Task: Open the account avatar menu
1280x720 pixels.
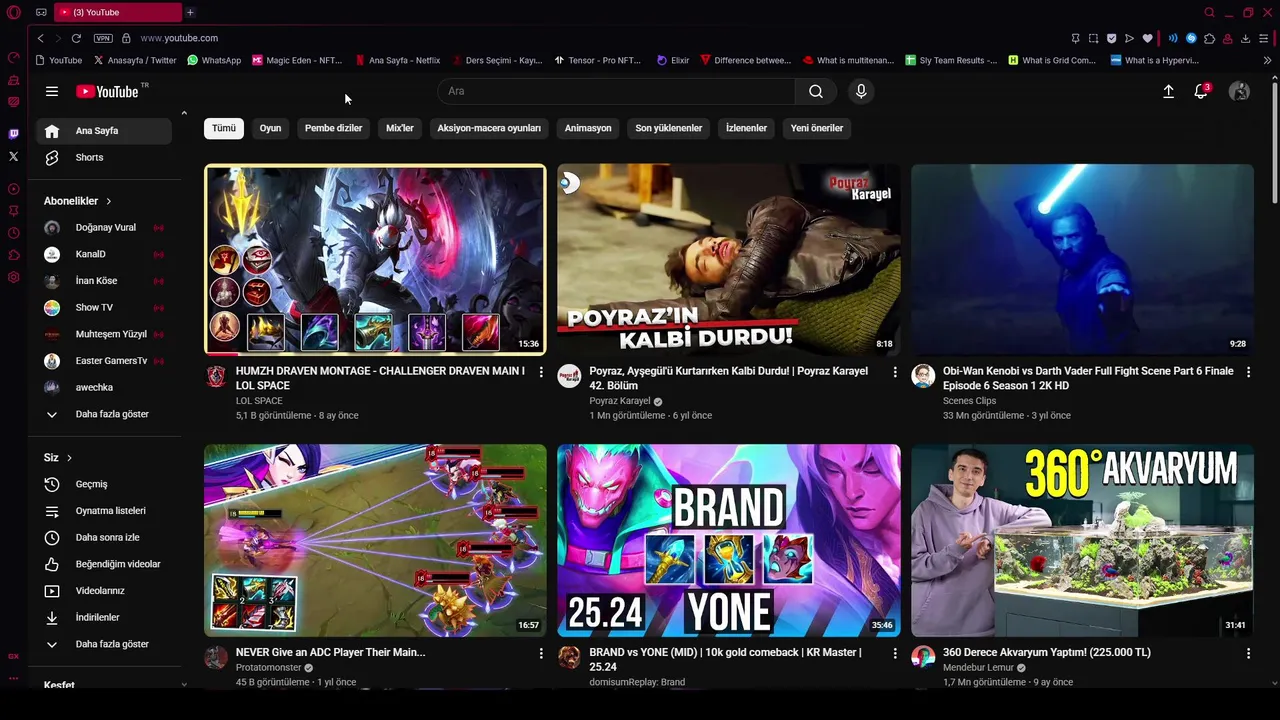Action: (x=1239, y=91)
